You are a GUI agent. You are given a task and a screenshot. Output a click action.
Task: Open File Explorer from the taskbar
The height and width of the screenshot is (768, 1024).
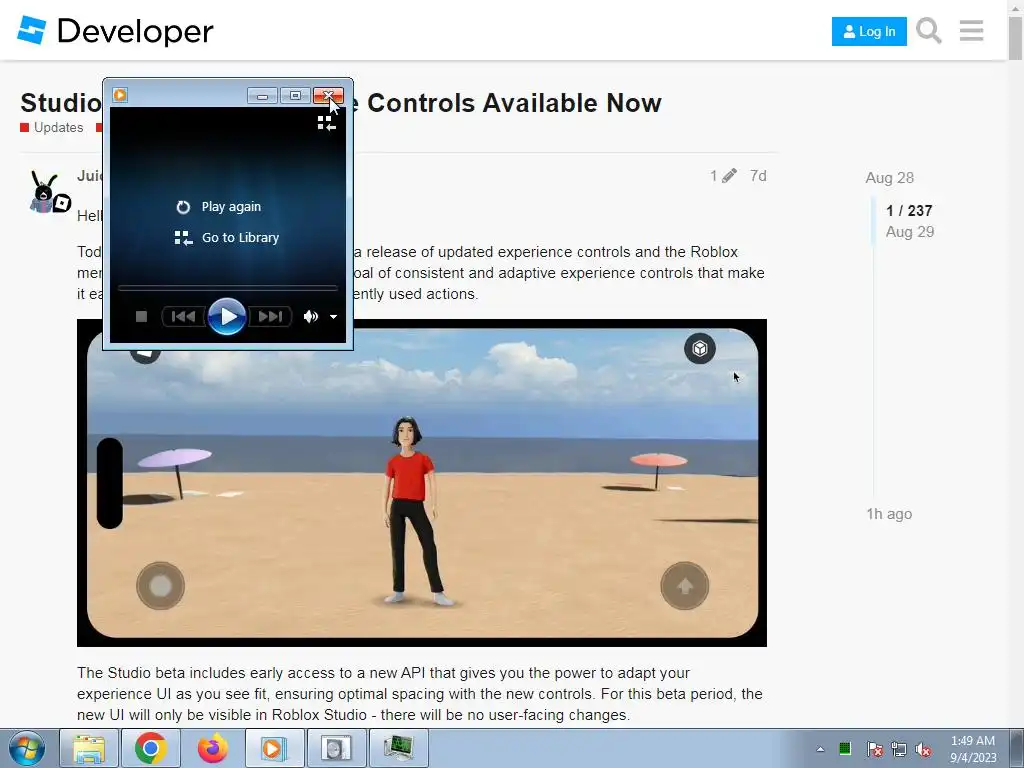tap(89, 748)
